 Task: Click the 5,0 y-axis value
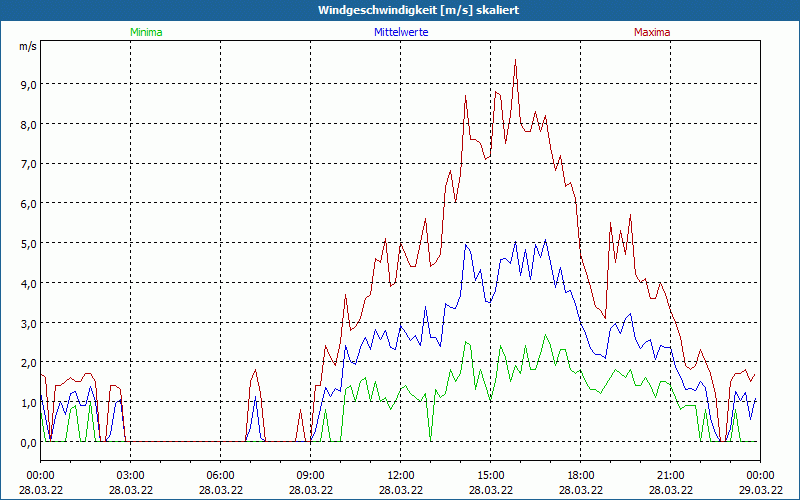(28, 244)
